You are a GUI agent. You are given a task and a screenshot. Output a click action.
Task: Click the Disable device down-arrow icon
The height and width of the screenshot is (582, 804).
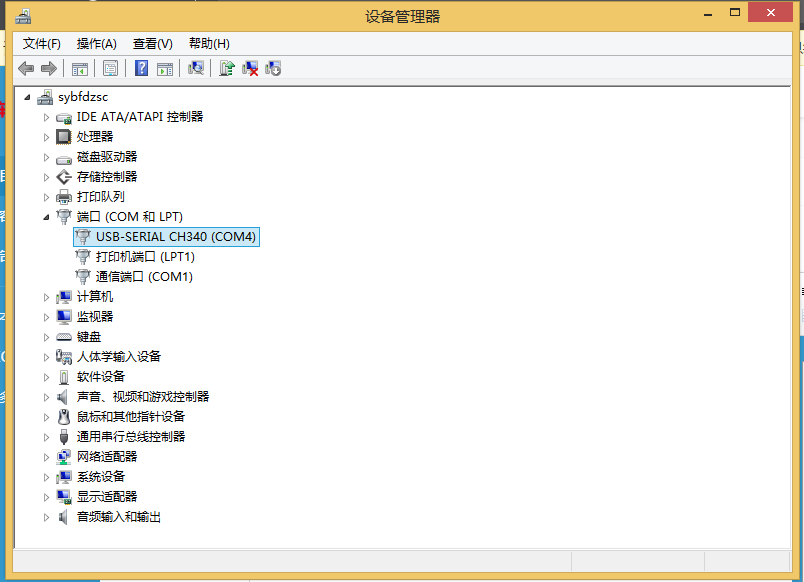[x=273, y=68]
